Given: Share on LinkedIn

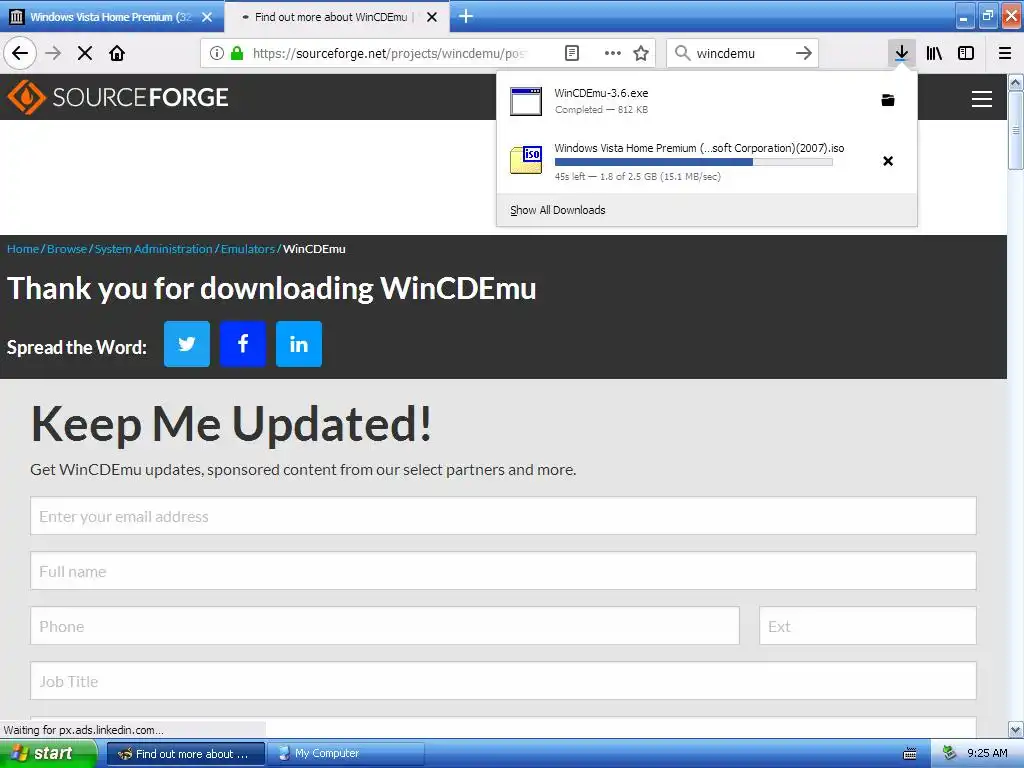Looking at the screenshot, I should (298, 344).
